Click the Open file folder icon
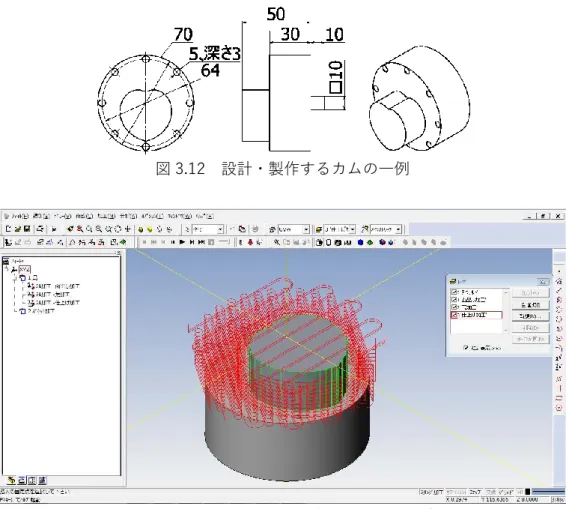 [x=17, y=229]
